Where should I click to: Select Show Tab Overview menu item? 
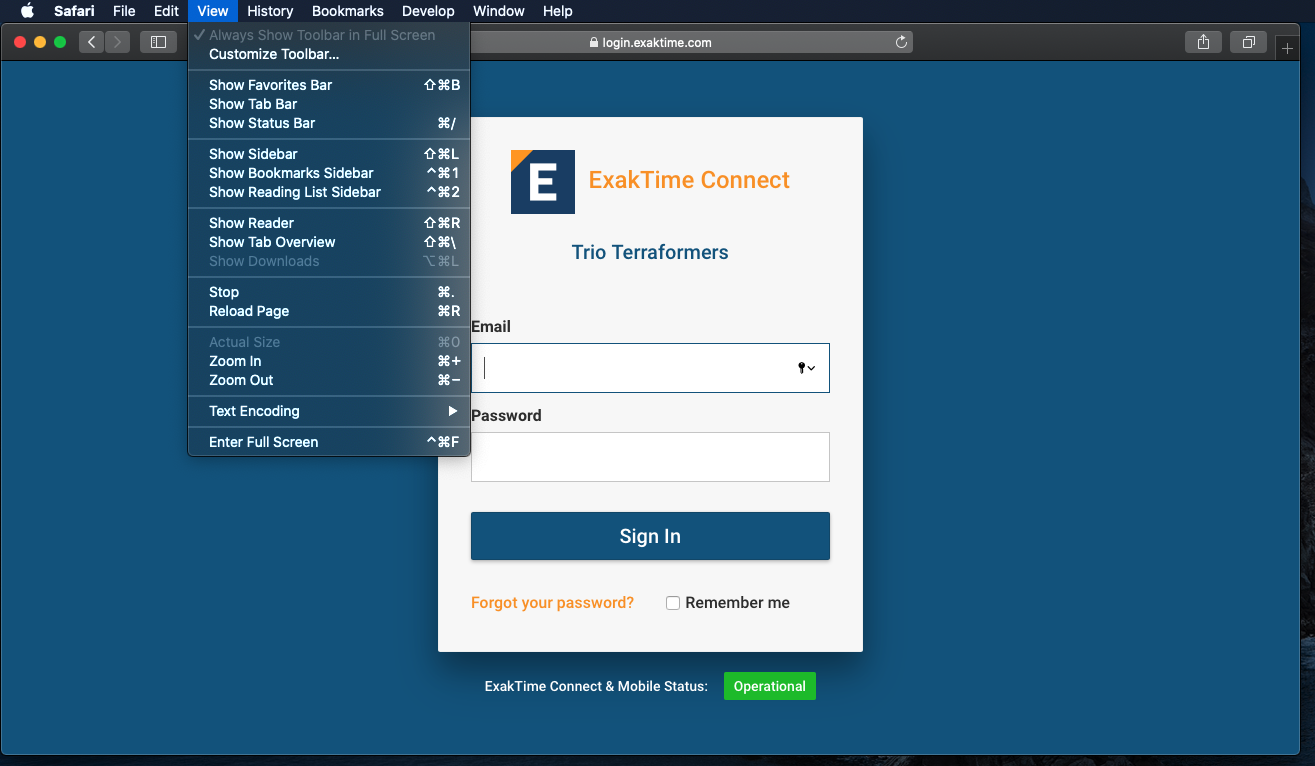point(329,242)
